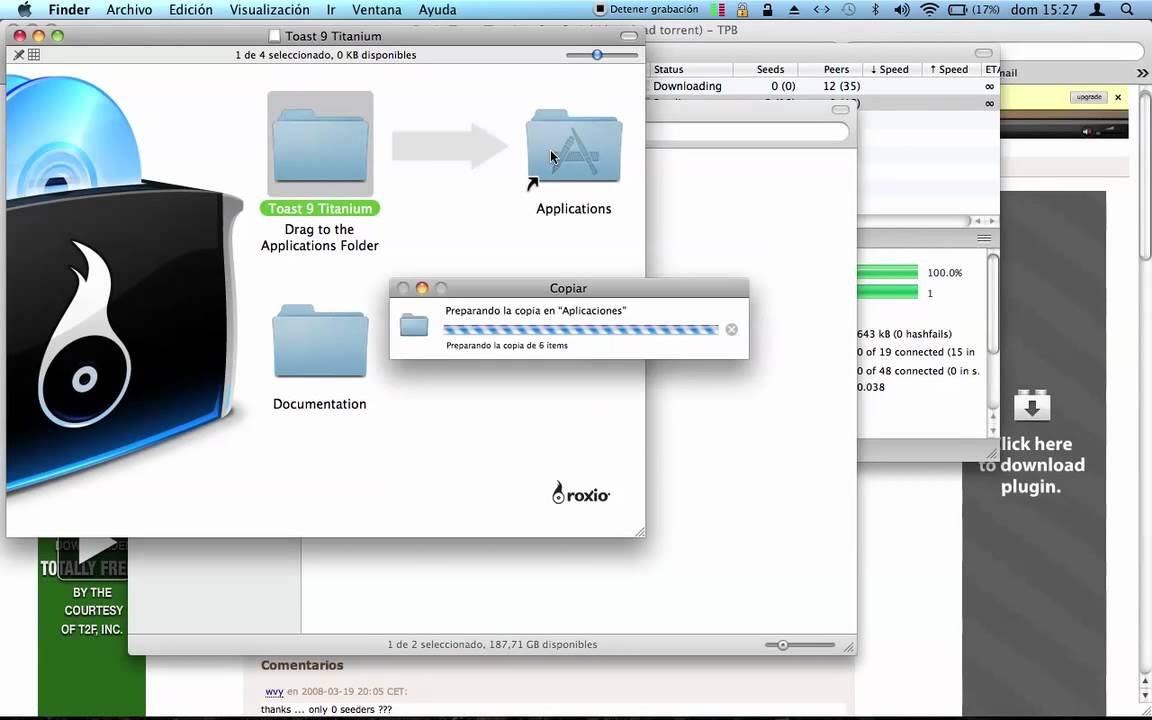Open the Visualización menu
The width and height of the screenshot is (1152, 720).
point(270,10)
